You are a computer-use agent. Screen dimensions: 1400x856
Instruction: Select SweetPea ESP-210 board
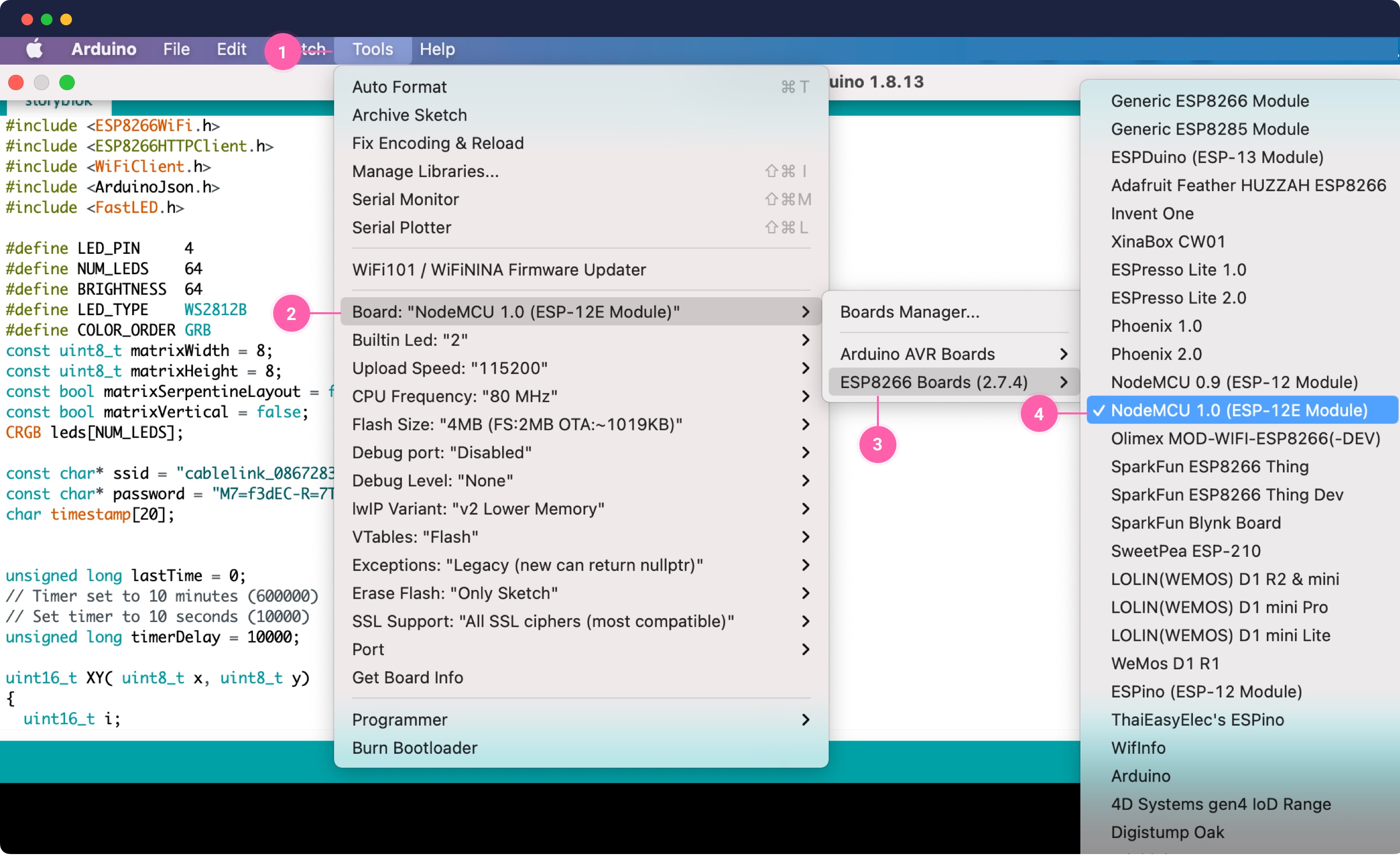click(1242, 552)
